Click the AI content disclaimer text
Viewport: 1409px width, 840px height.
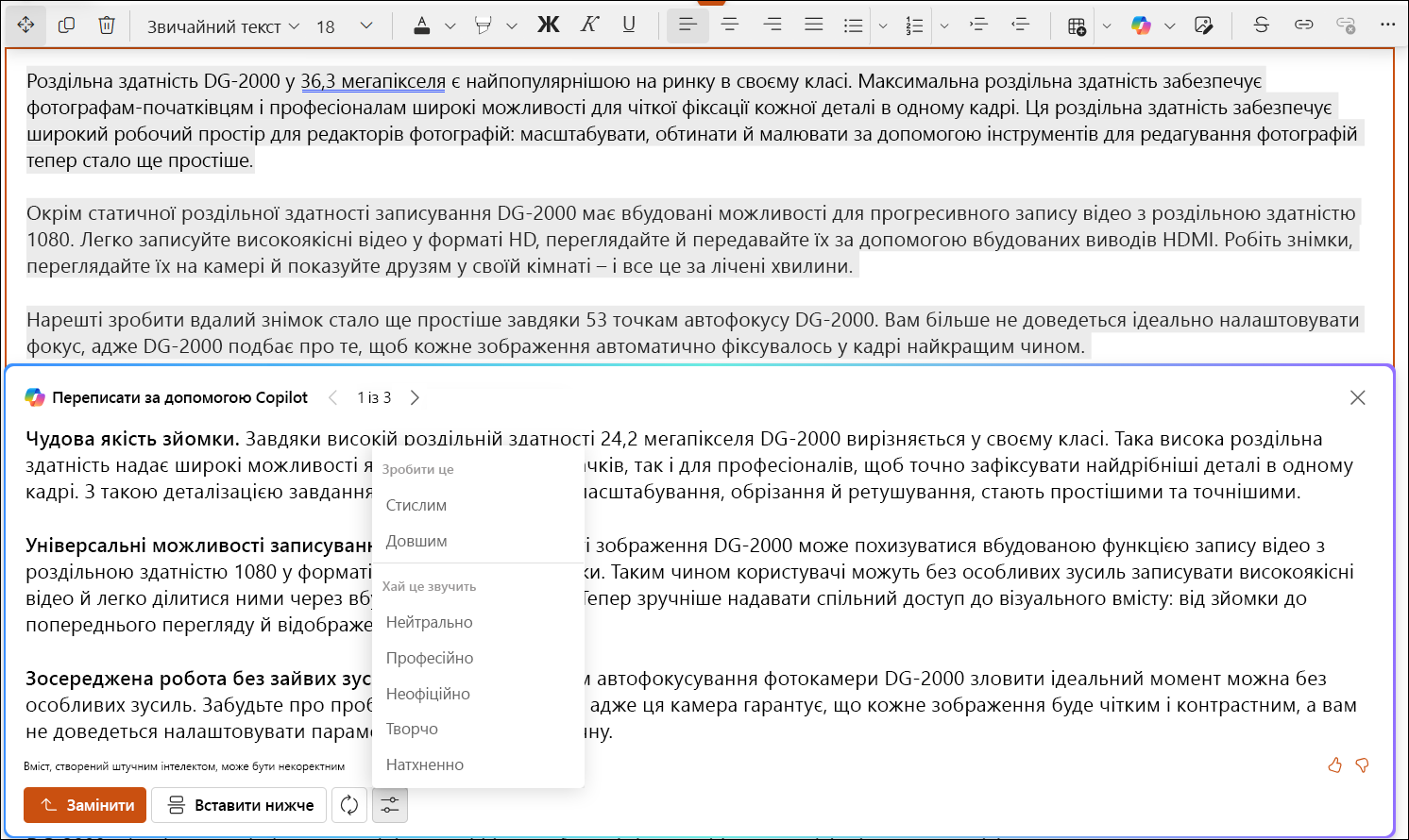(184, 766)
